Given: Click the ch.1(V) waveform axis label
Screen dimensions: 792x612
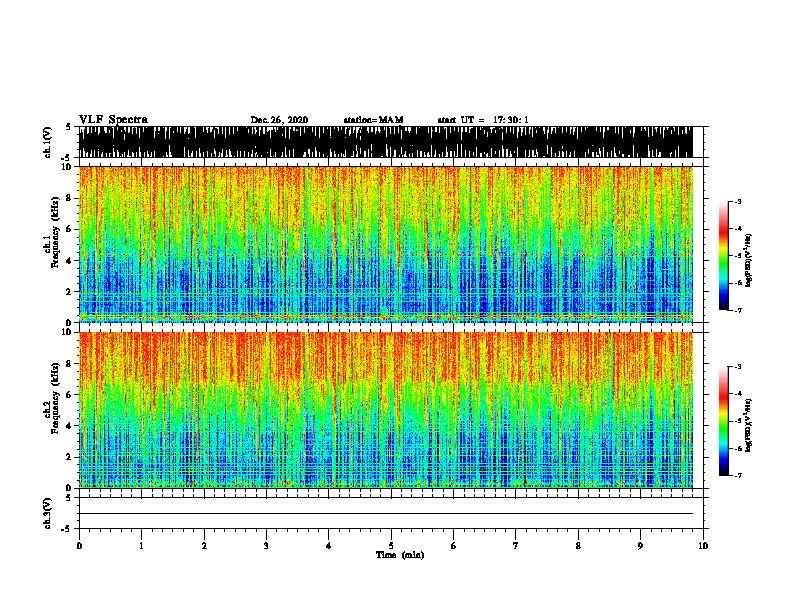Looking at the screenshot, I should 48,142.
